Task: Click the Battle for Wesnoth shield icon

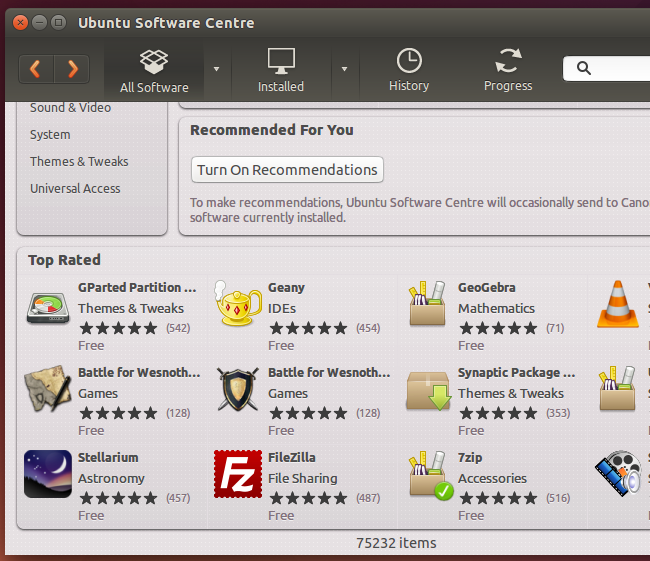Action: pyautogui.click(x=238, y=389)
